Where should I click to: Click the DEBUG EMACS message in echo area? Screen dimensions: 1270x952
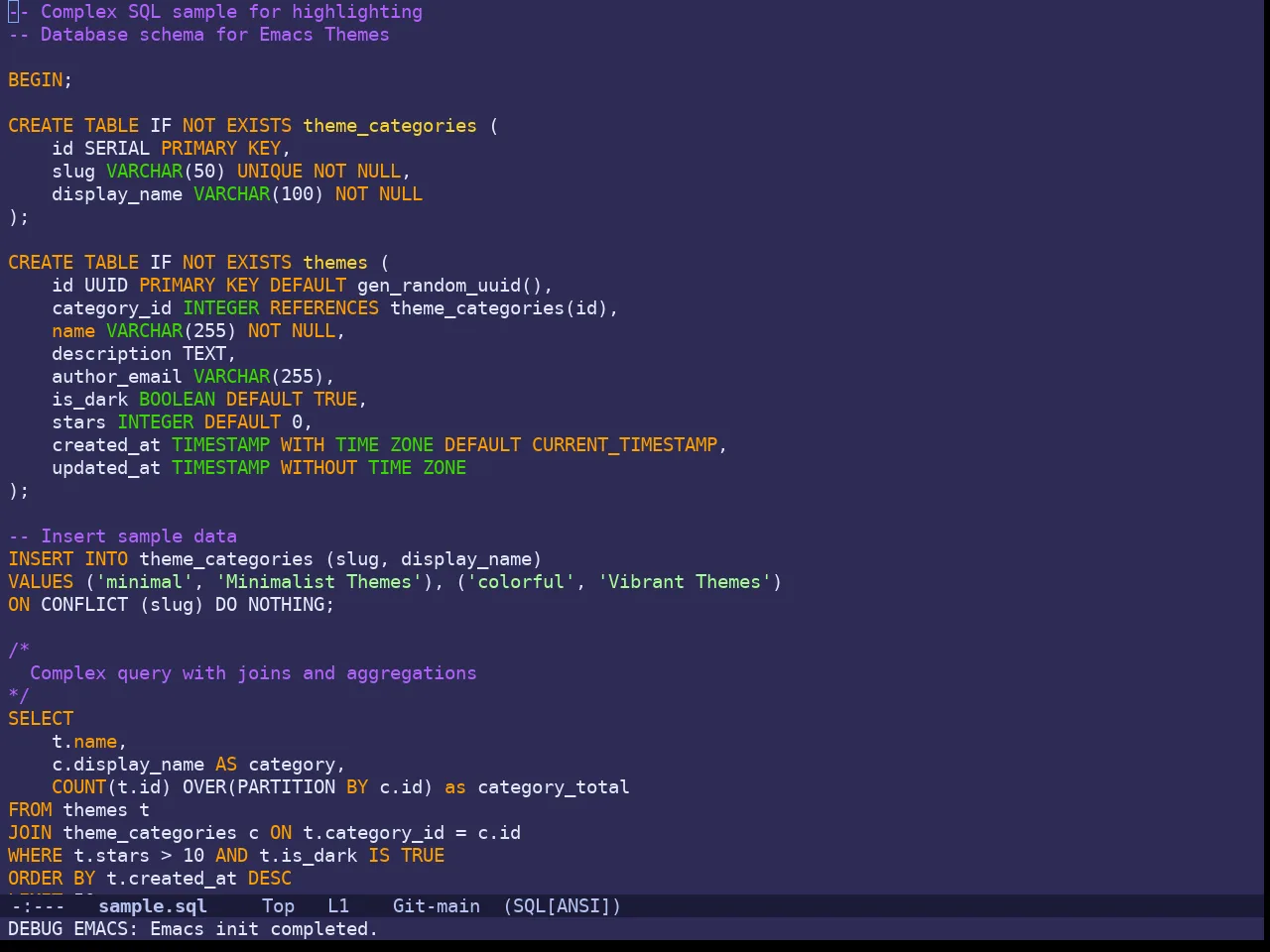pos(193,929)
